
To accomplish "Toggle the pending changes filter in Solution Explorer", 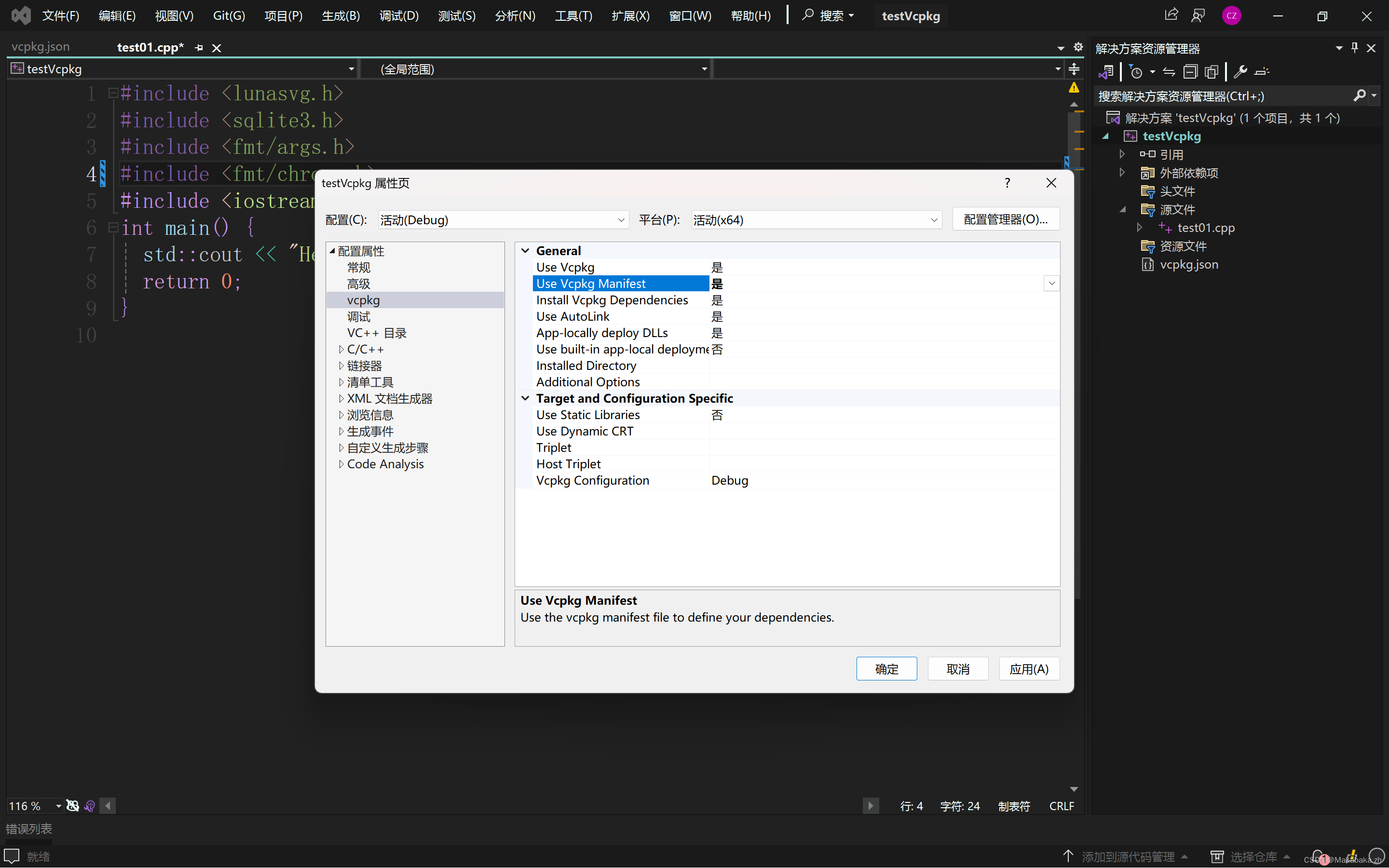I will point(1136,72).
